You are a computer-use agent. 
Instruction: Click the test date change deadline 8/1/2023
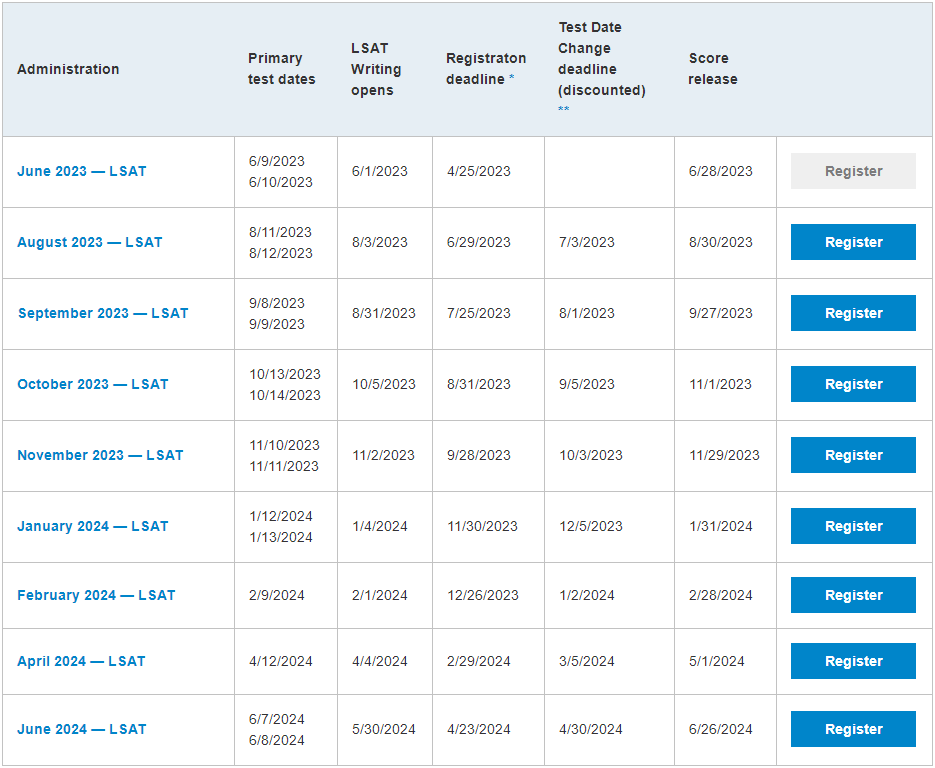tap(587, 313)
